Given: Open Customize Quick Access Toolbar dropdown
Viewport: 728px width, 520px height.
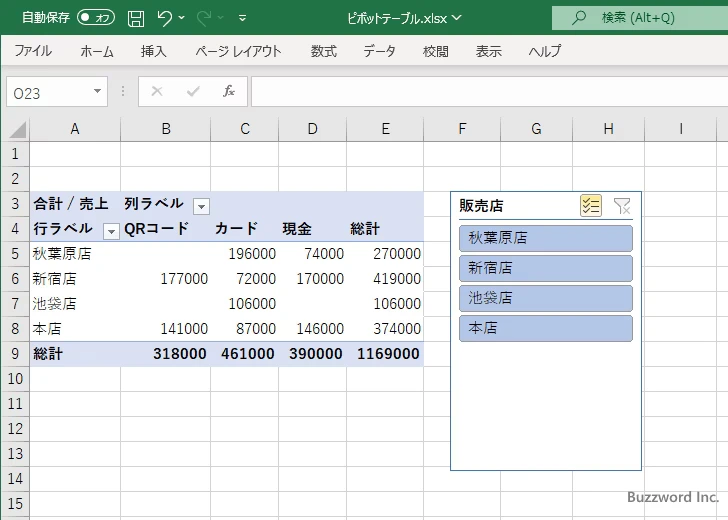Looking at the screenshot, I should [242, 19].
